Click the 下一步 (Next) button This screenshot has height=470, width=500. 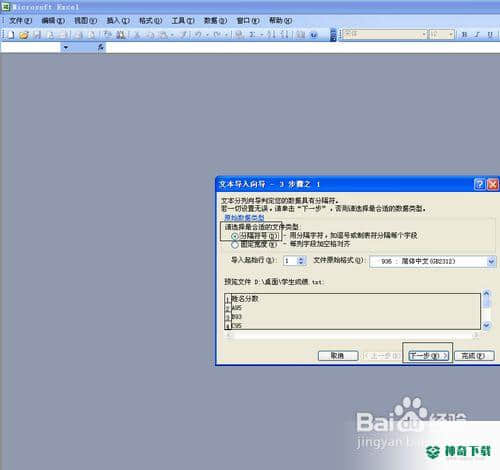tap(428, 356)
